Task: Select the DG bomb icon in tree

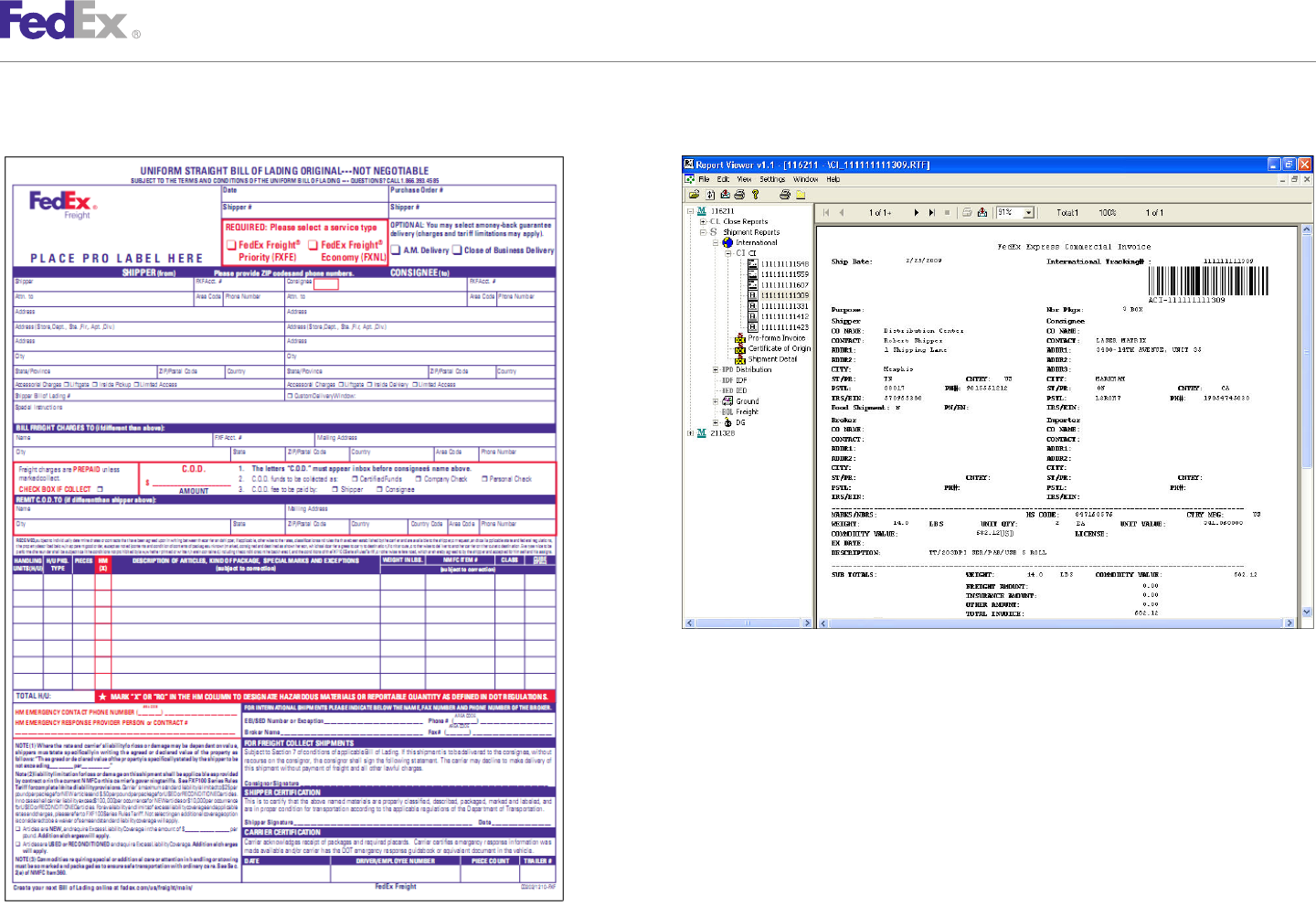Action: (728, 422)
